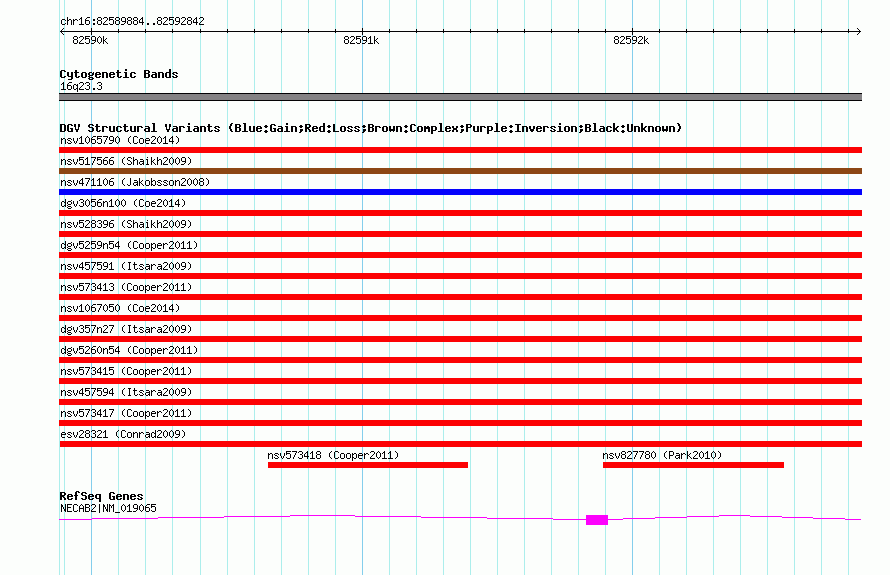Select the red nsv1065790 loss bar

pos(460,150)
